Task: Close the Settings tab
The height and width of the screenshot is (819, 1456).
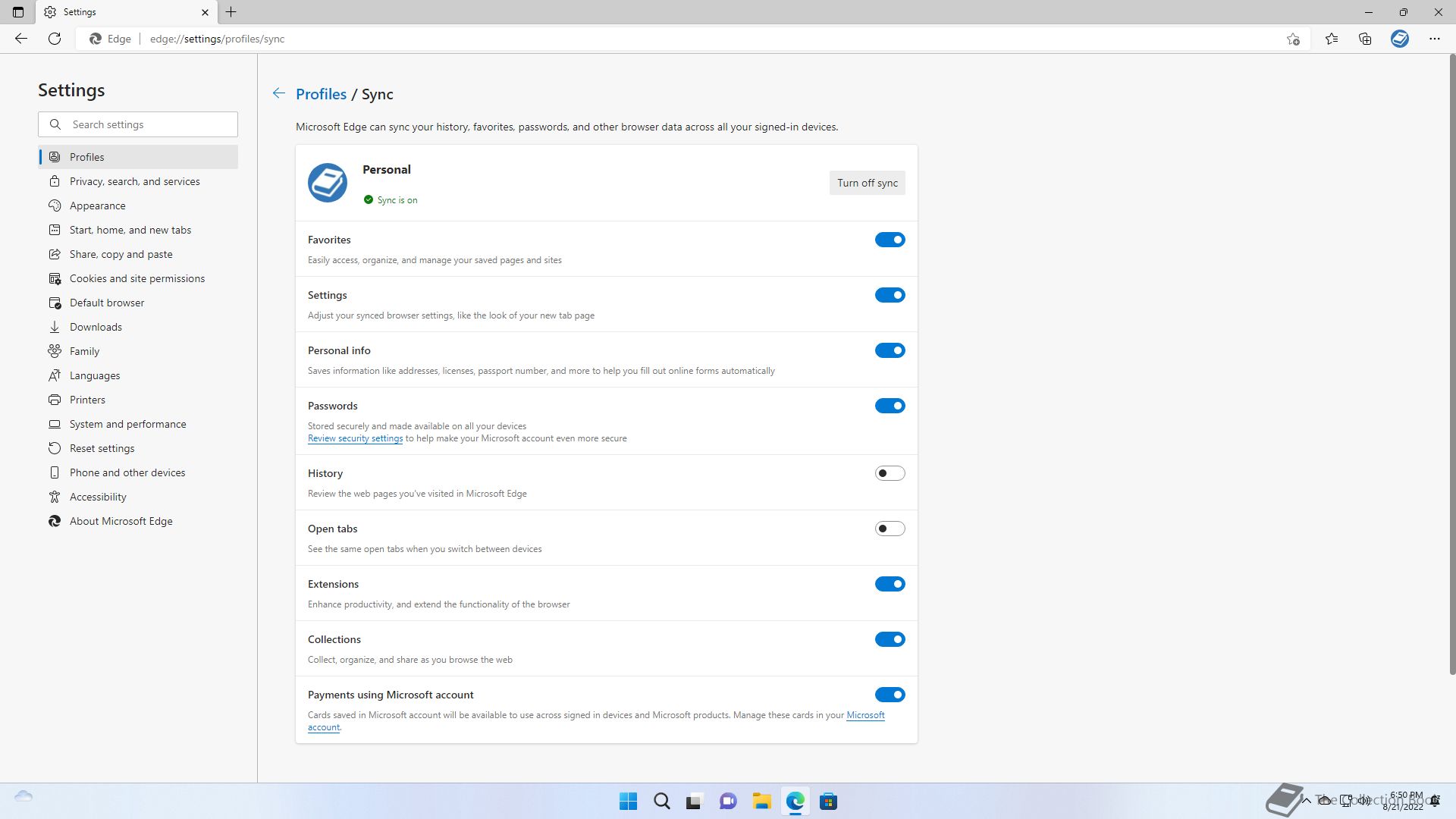Action: (x=205, y=12)
